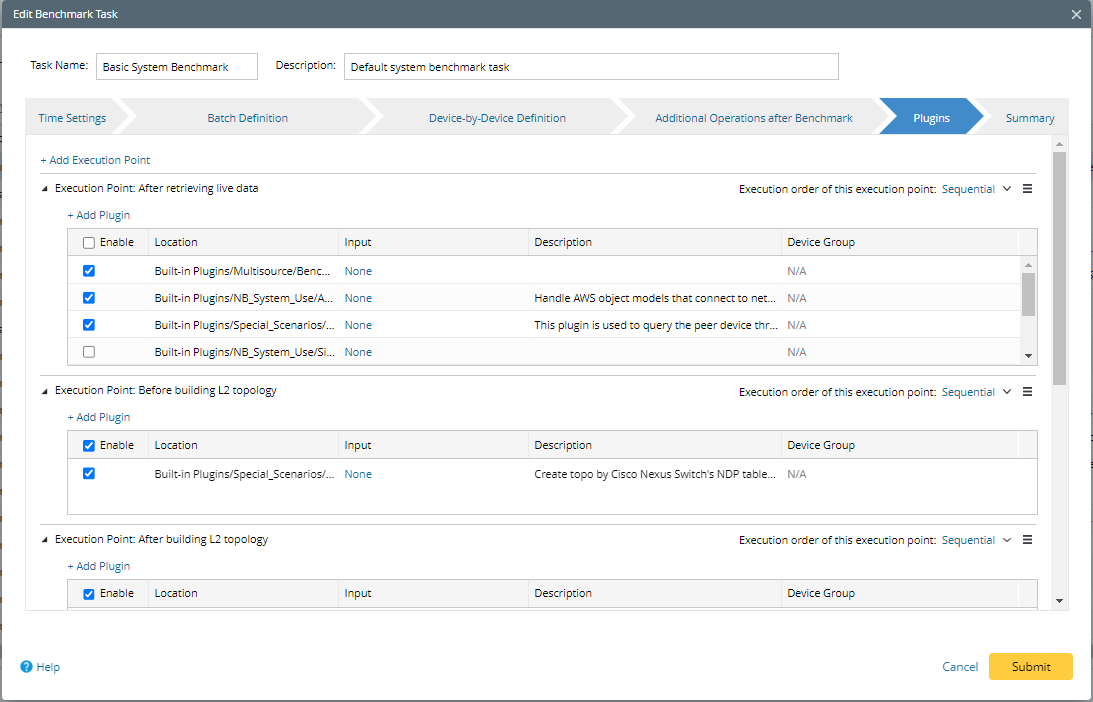Click the Add Execution Point link
The height and width of the screenshot is (702, 1093).
[95, 160]
